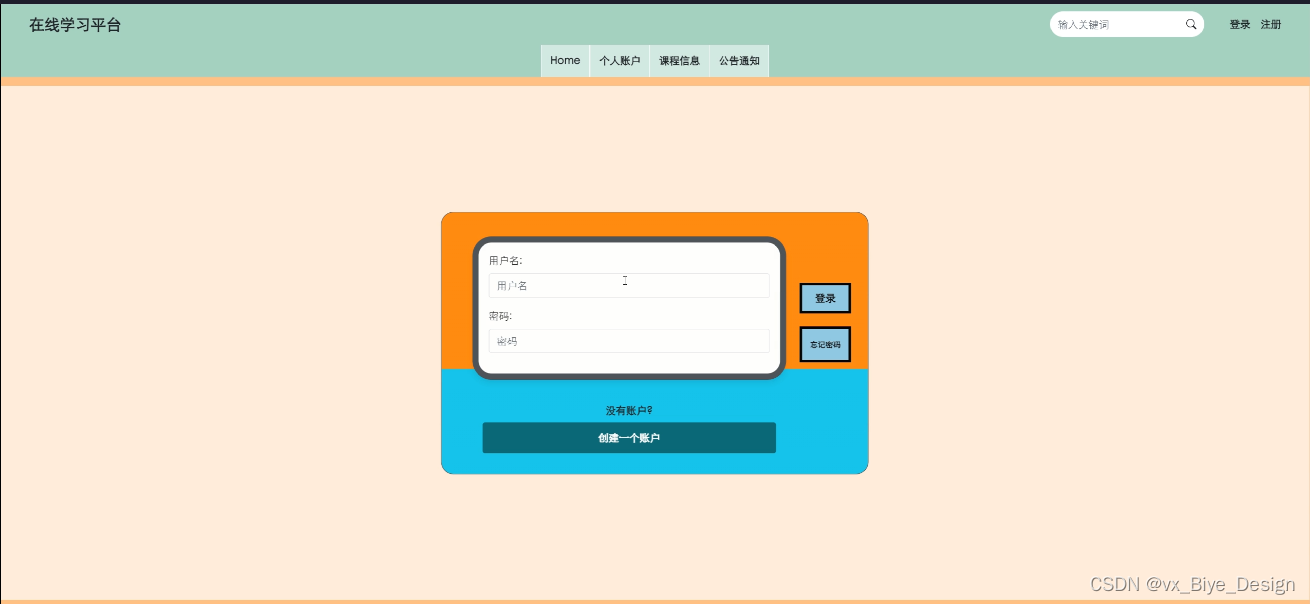This screenshot has width=1310, height=604.
Task: Click the search magnifier icon
Action: [x=1191, y=24]
